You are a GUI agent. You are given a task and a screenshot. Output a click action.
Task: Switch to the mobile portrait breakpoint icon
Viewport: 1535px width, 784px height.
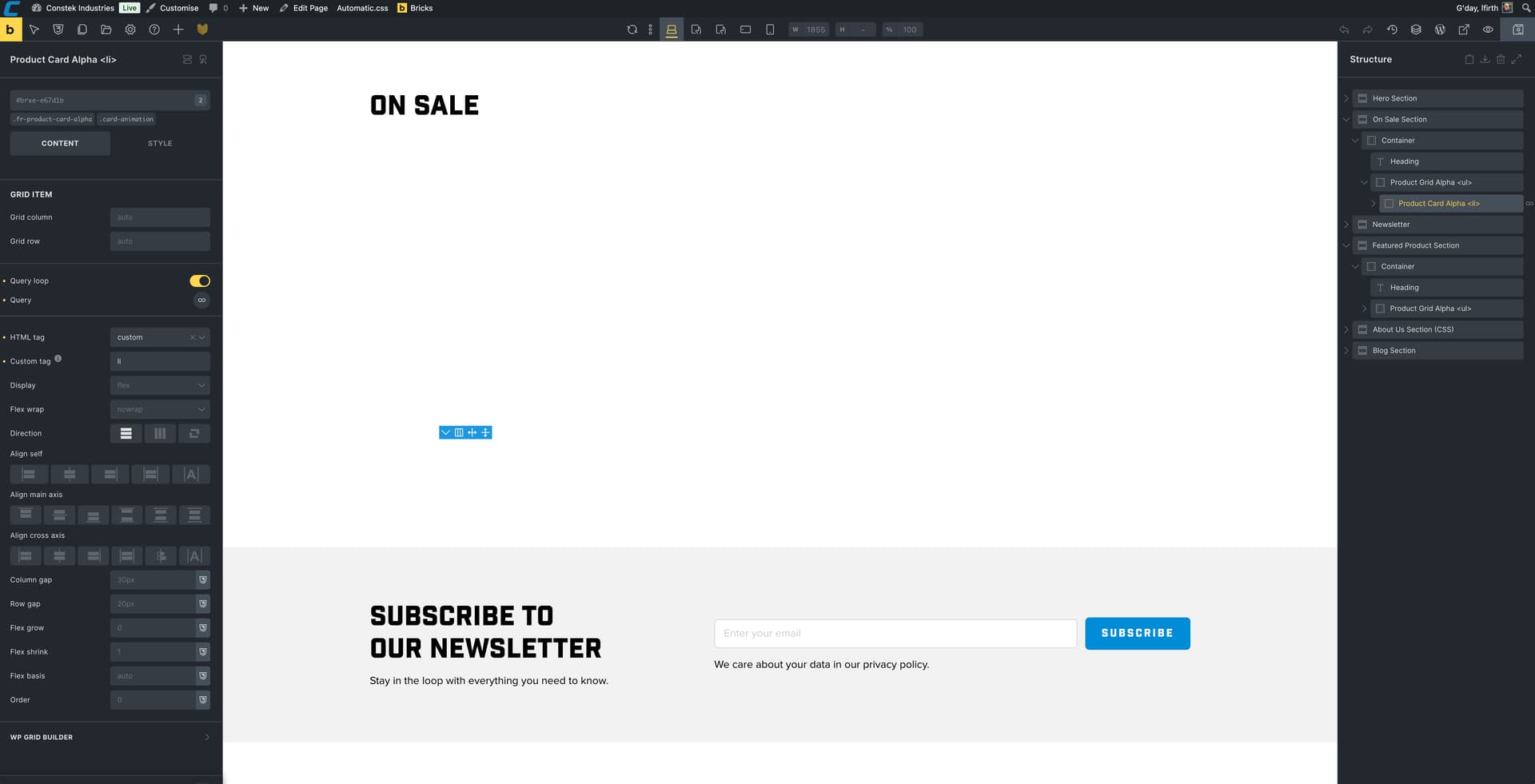click(770, 30)
